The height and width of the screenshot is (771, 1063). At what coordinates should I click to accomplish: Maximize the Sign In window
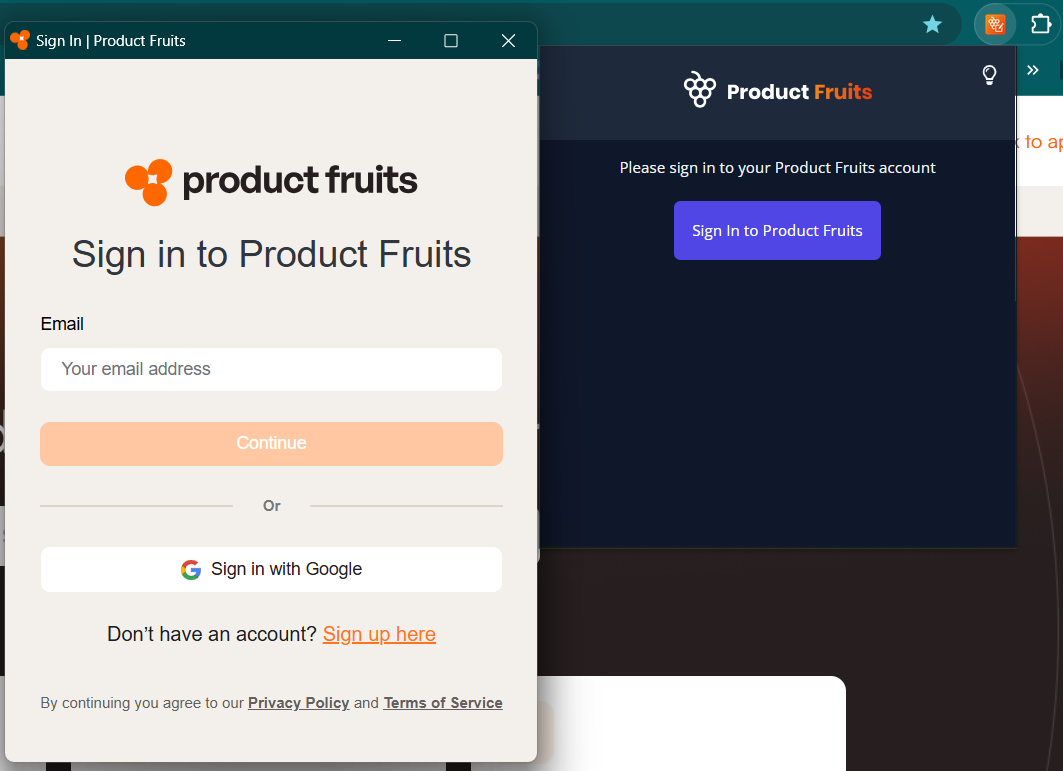(x=451, y=40)
